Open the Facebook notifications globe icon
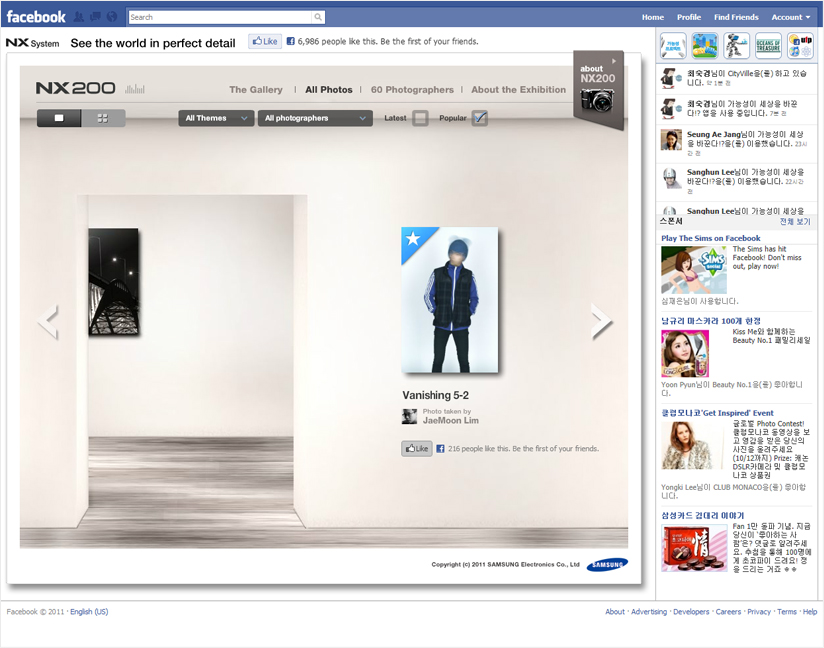 coord(111,17)
